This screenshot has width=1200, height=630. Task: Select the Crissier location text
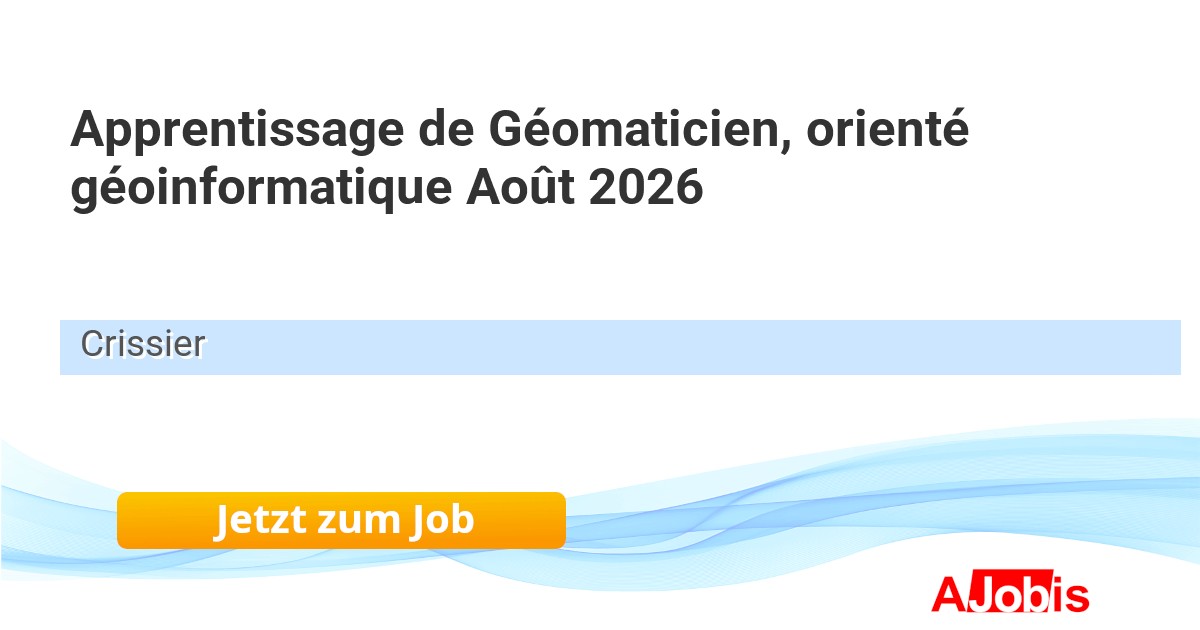(x=143, y=345)
